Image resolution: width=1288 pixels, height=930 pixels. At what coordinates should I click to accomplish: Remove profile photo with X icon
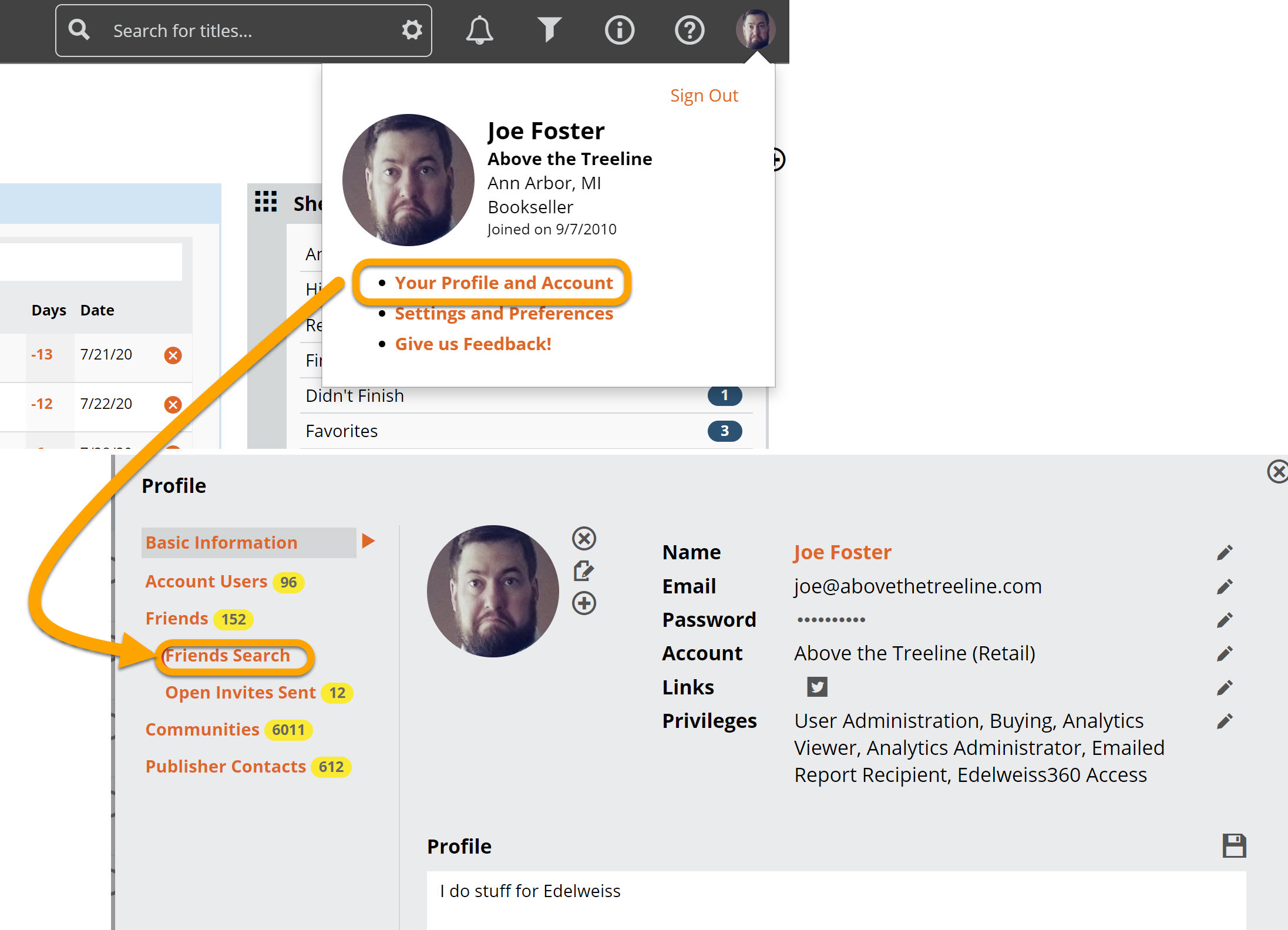tap(584, 538)
